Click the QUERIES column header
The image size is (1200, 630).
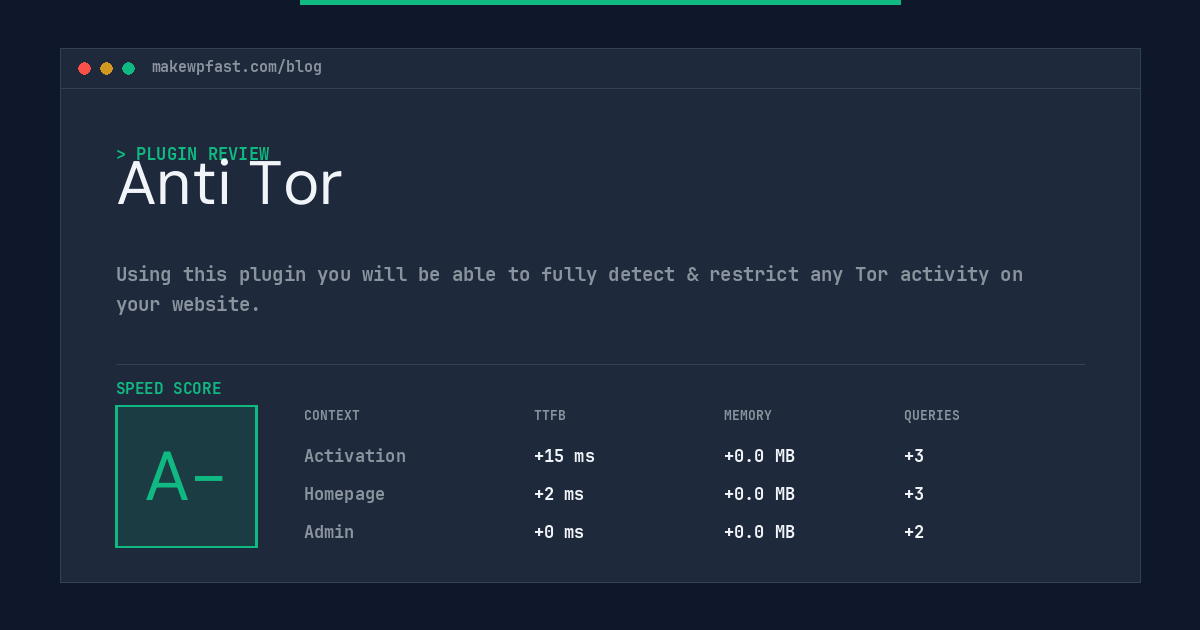932,415
